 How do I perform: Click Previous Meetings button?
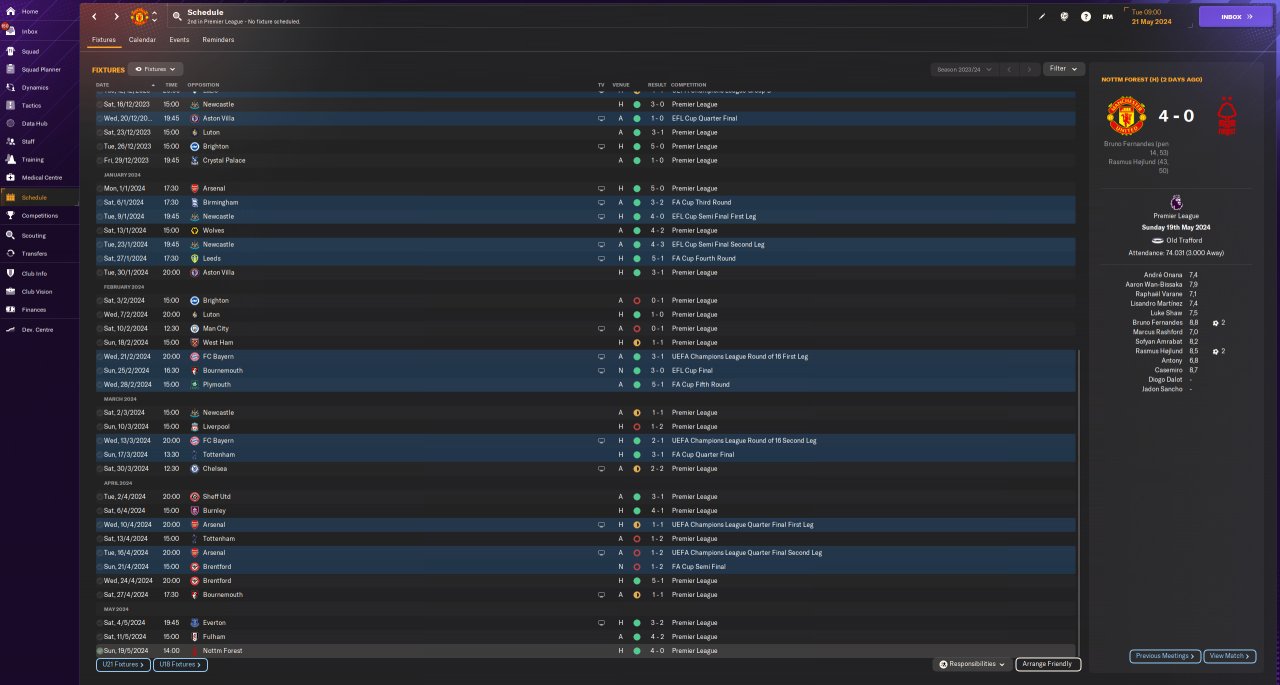point(1165,656)
